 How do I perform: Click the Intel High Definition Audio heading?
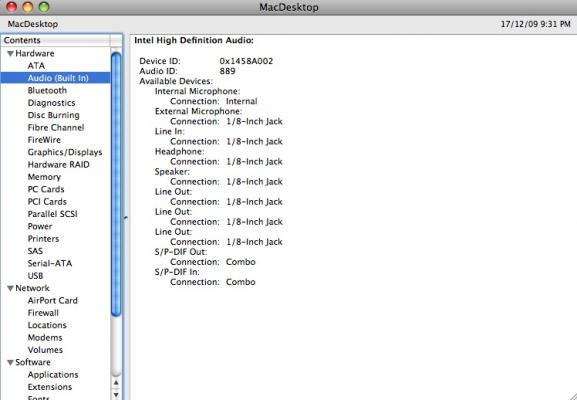194,40
